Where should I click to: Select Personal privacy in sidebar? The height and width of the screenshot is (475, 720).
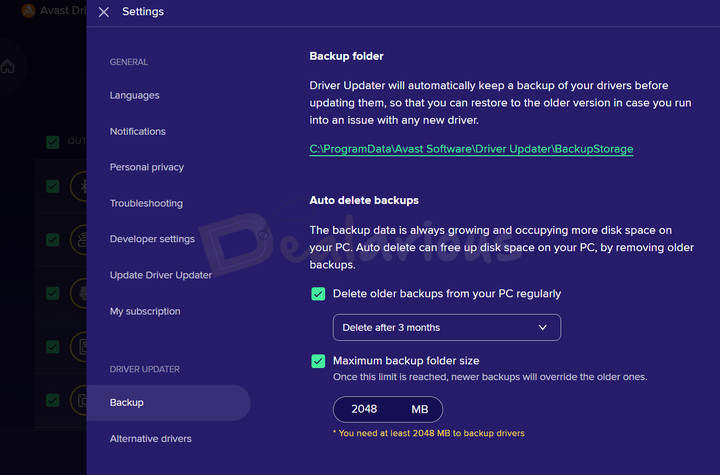point(146,167)
